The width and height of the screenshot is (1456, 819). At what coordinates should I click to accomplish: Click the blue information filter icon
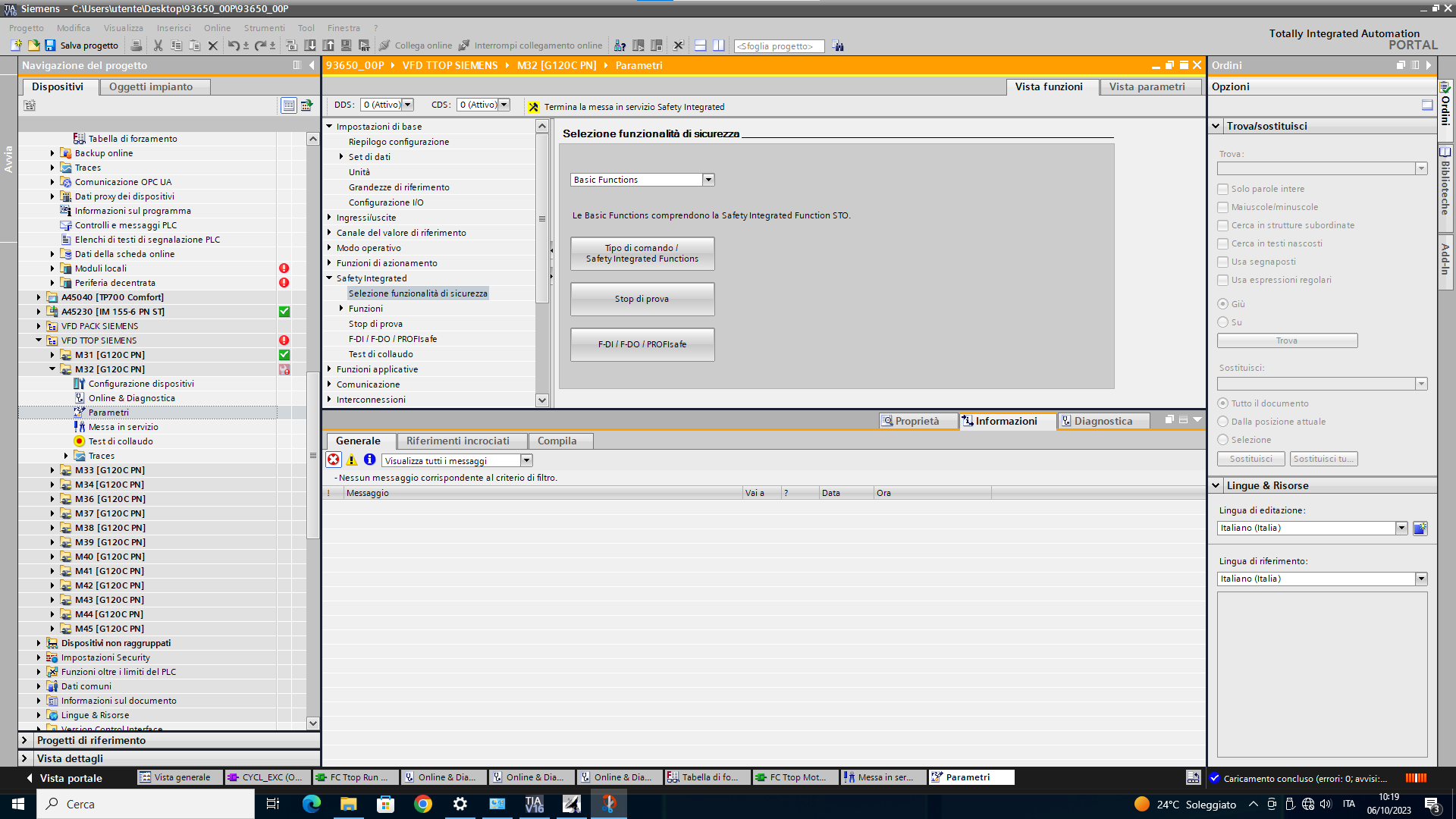point(369,460)
